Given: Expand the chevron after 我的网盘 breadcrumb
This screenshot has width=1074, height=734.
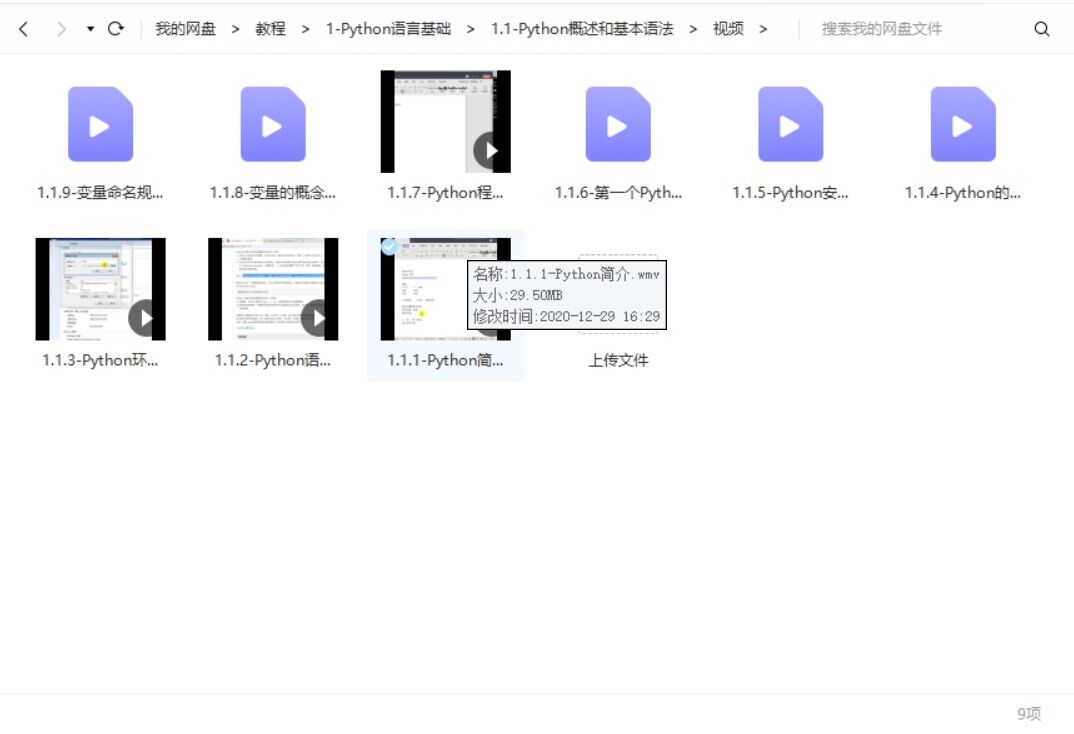Looking at the screenshot, I should click(236, 29).
